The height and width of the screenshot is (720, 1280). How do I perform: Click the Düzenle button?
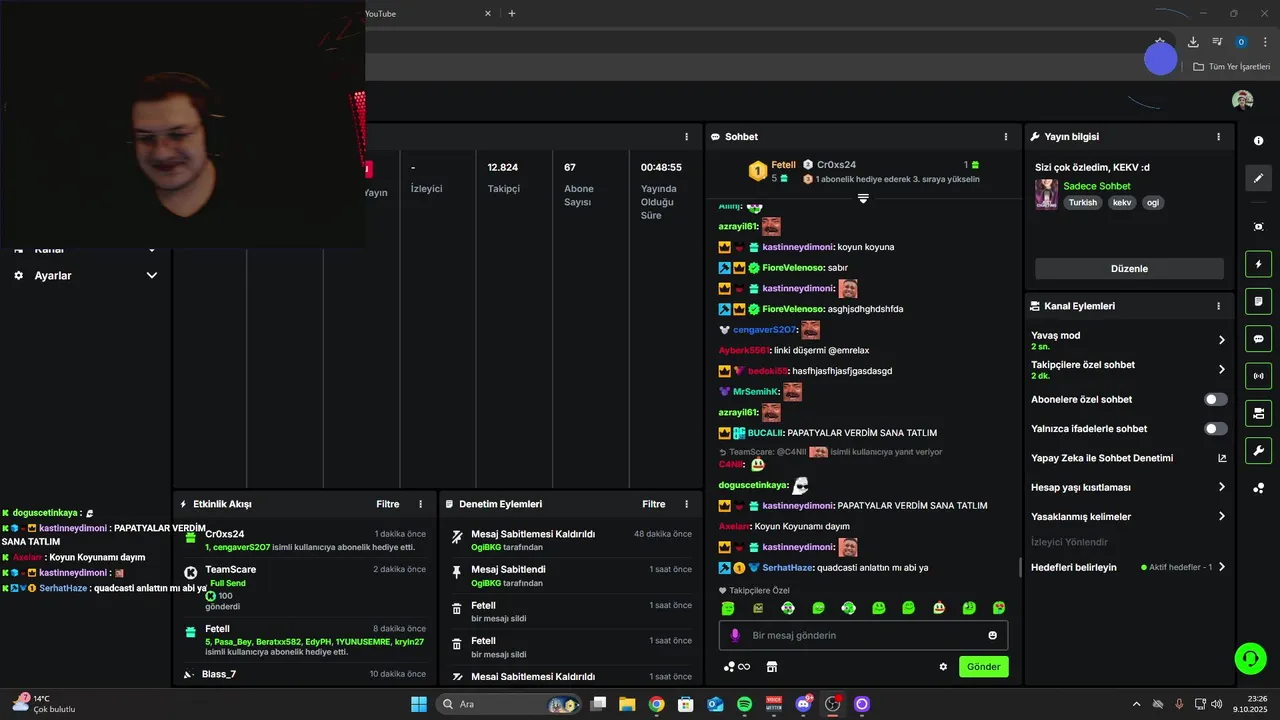click(1129, 269)
